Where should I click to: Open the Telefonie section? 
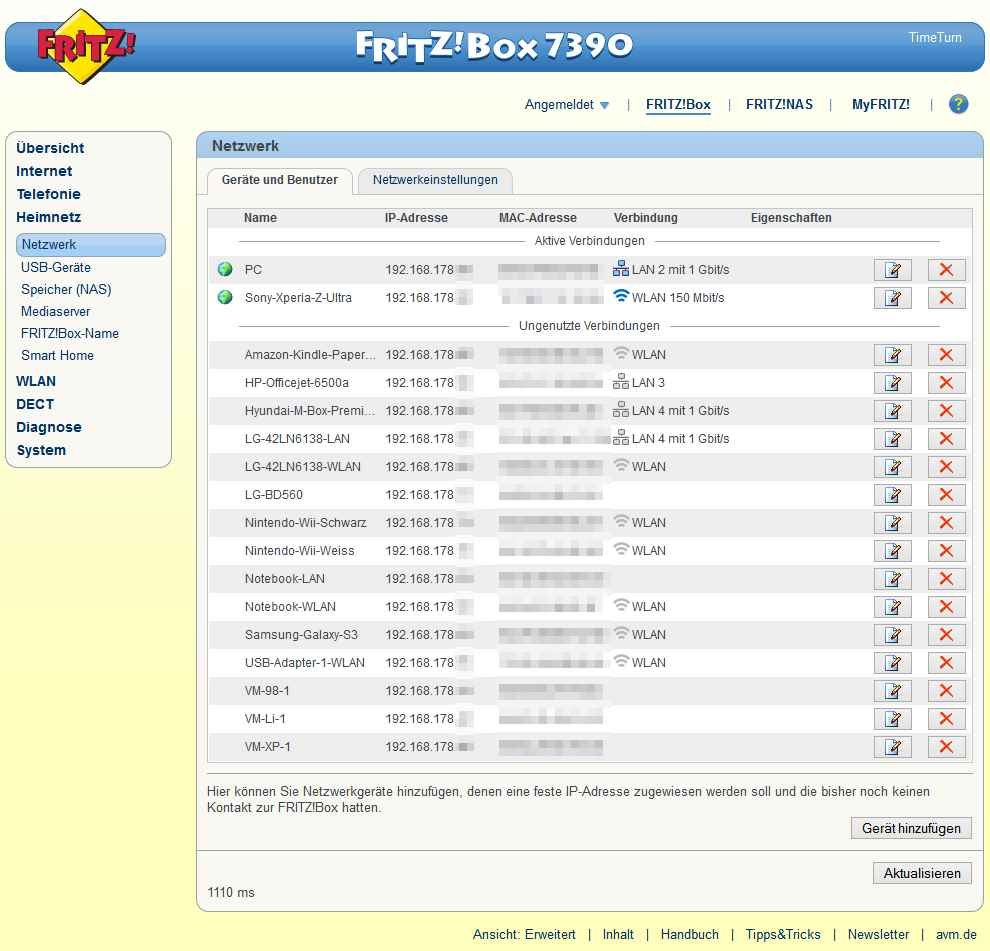49,194
